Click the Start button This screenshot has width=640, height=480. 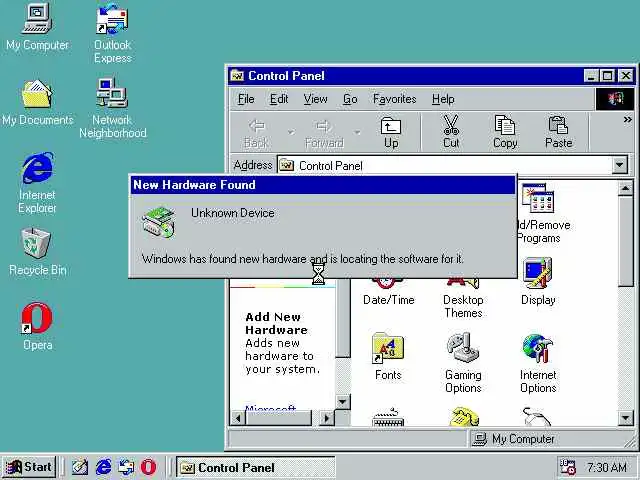29,467
